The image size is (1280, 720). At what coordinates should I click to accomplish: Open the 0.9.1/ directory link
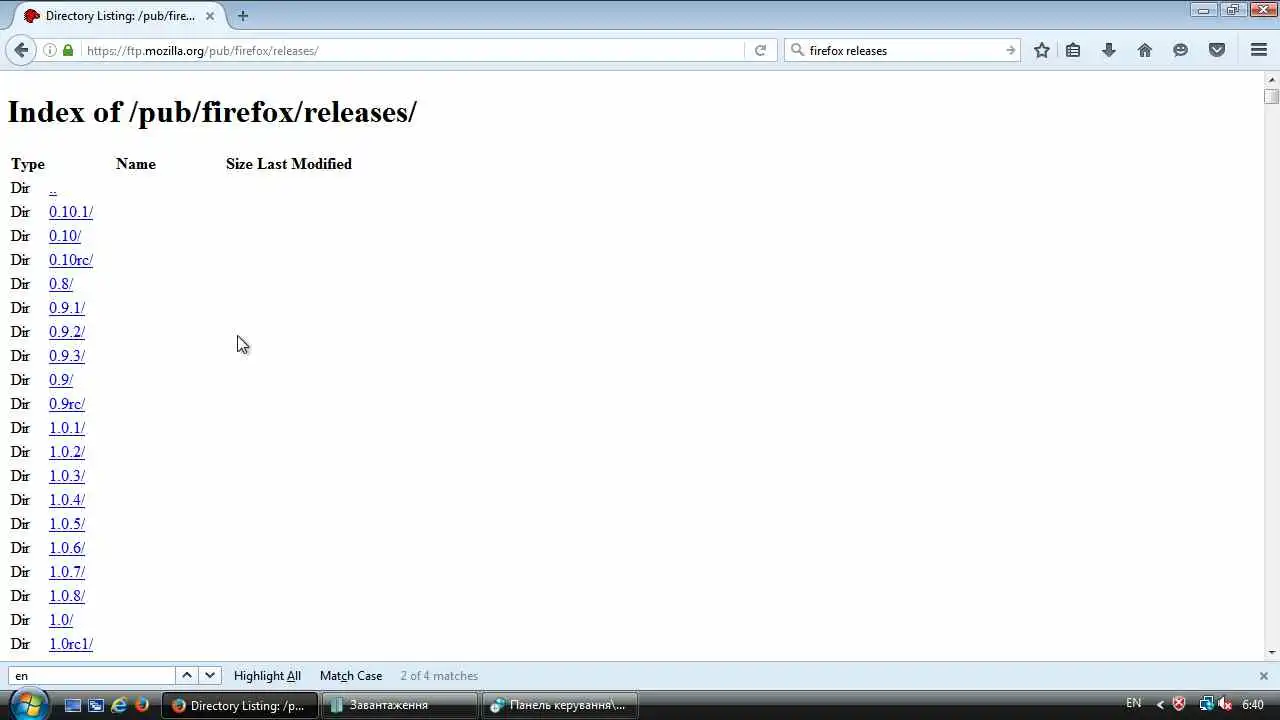(67, 308)
